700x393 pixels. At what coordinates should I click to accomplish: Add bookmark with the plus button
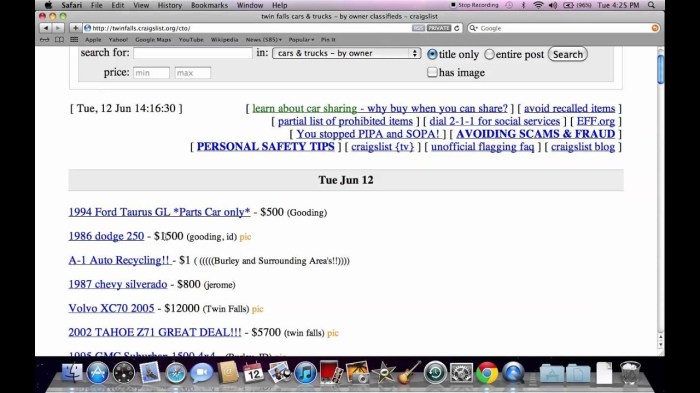click(75, 28)
